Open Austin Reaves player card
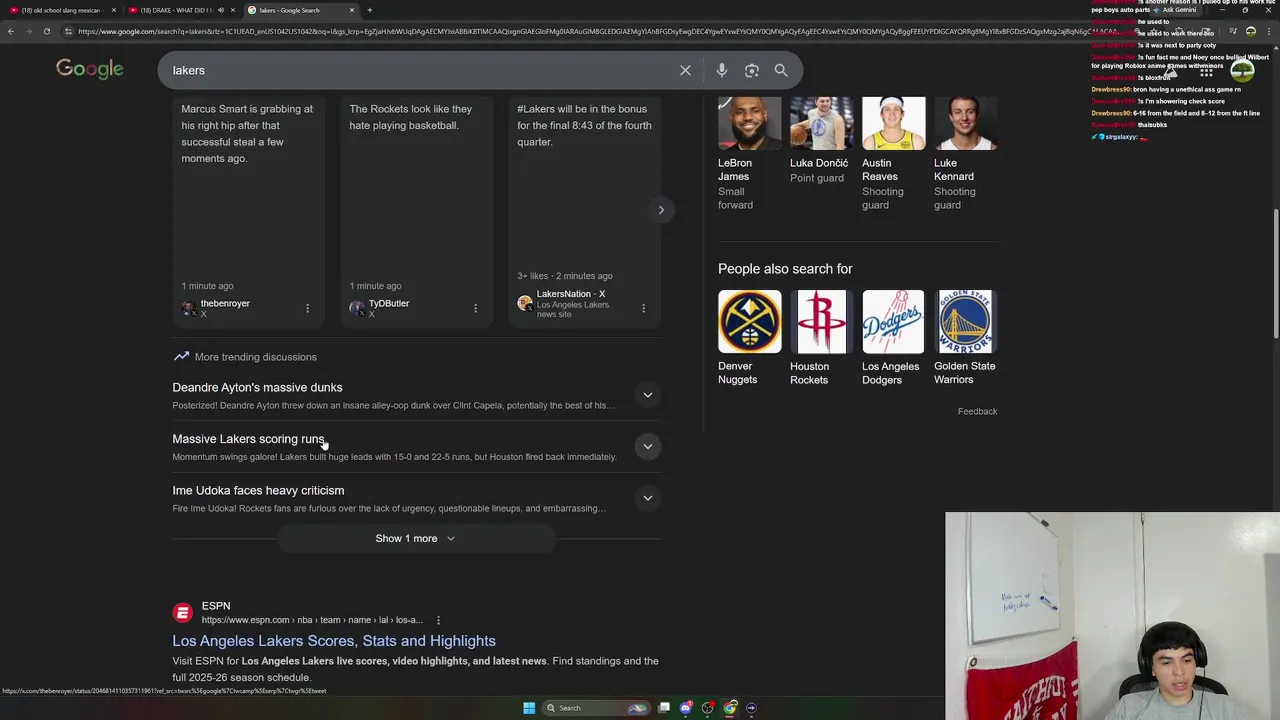Screen dimensions: 1280x720 (x=893, y=154)
